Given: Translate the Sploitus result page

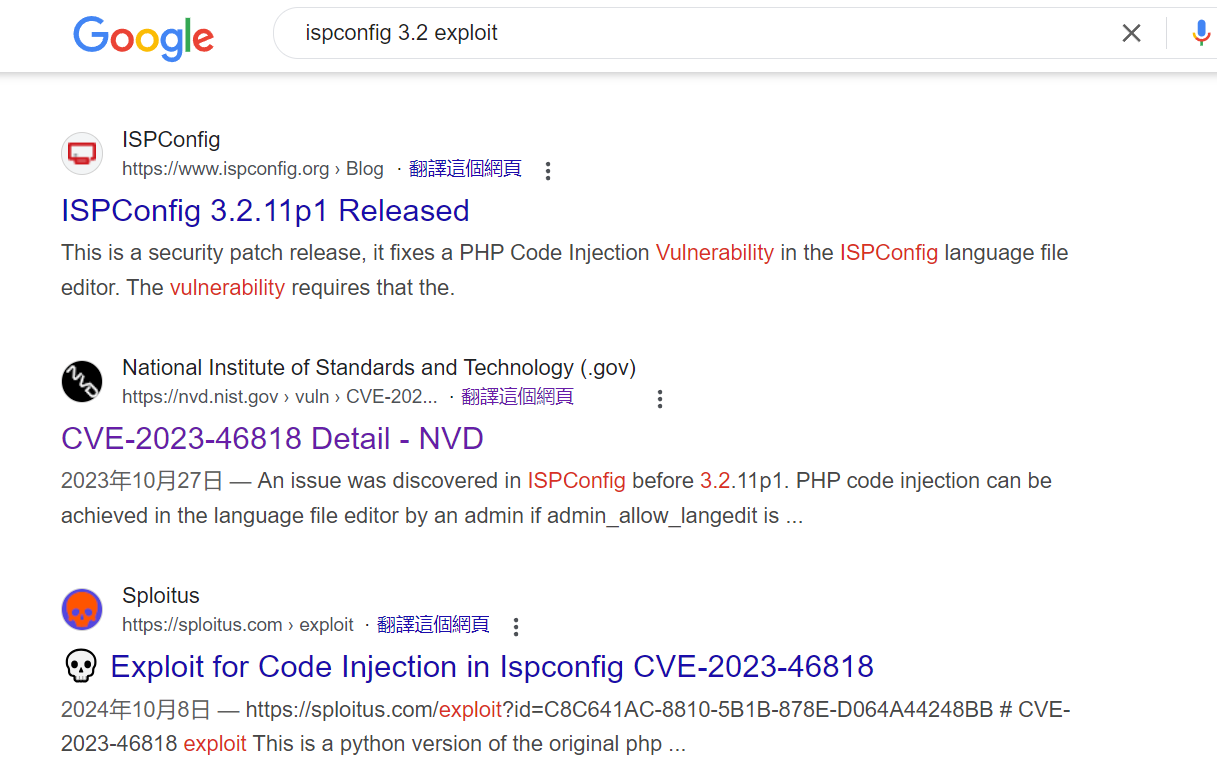Looking at the screenshot, I should point(433,624).
